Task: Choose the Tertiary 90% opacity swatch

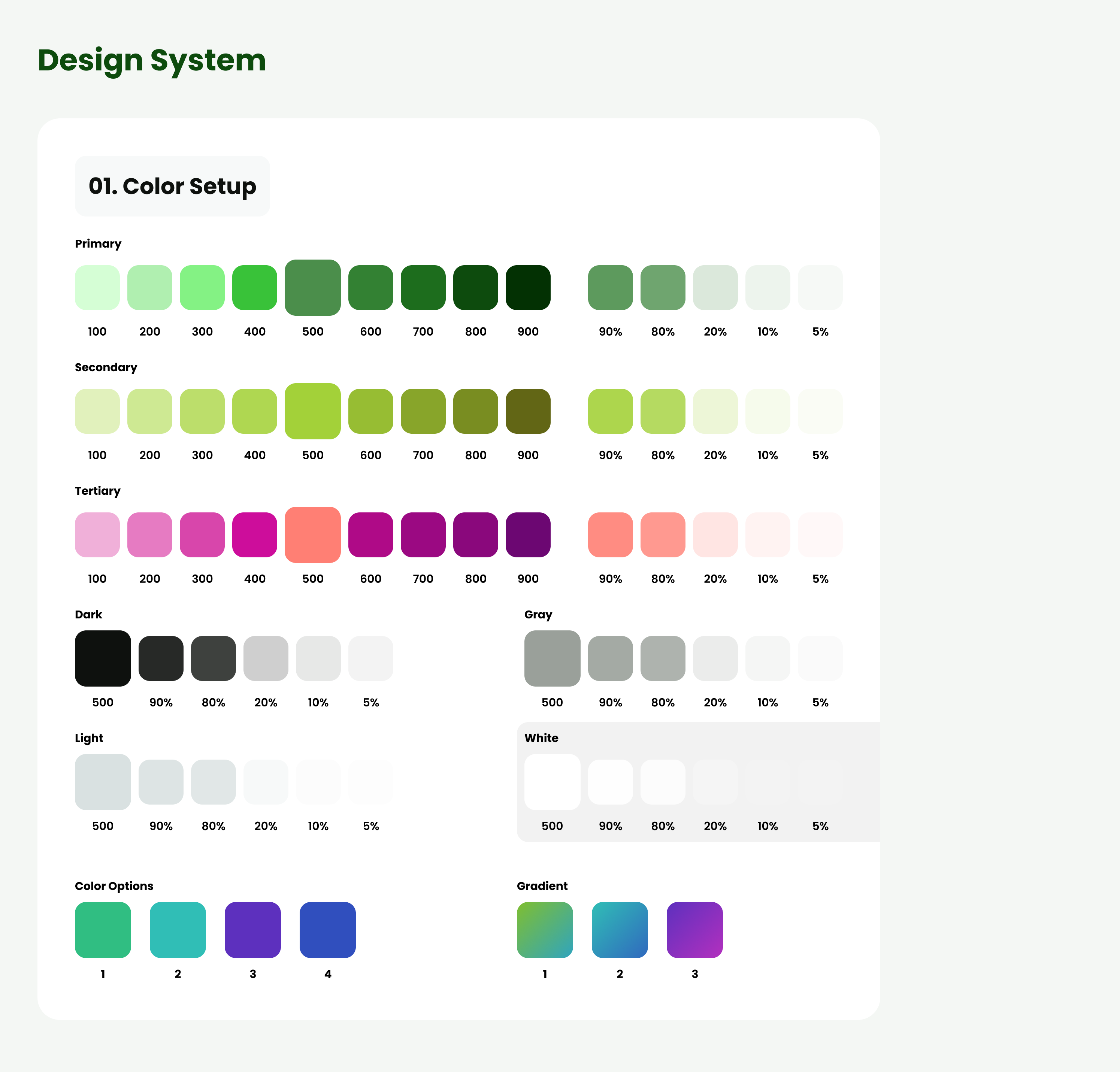Action: (610, 535)
